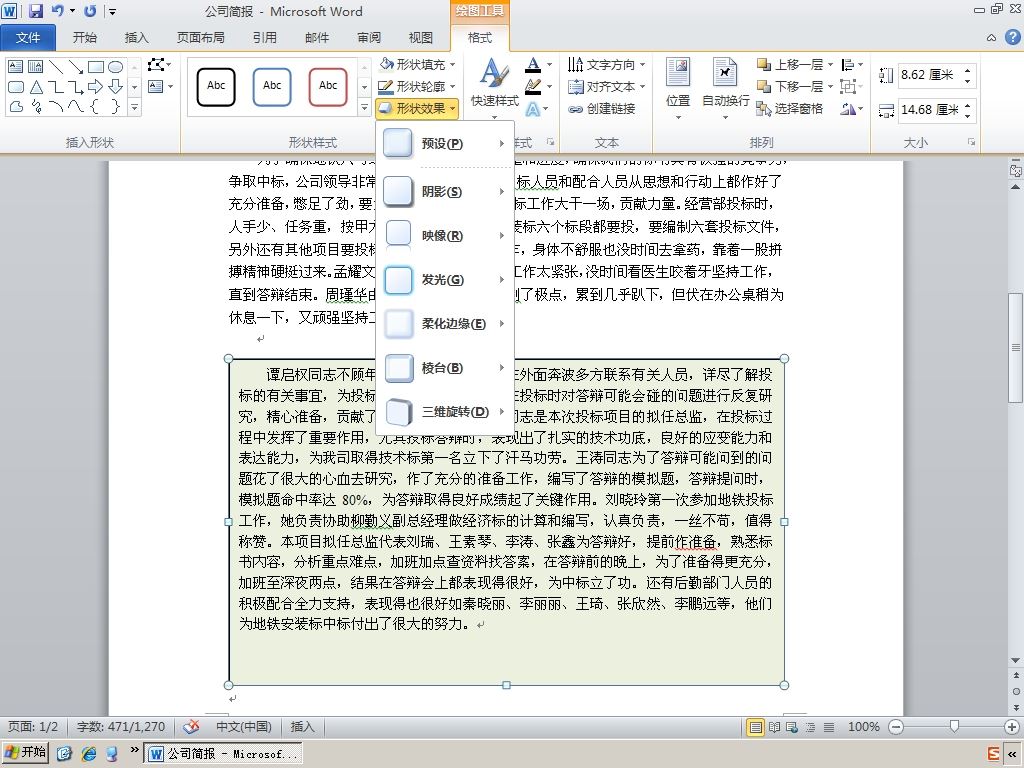Select the text box shape in the gallery
The height and width of the screenshot is (768, 1024).
point(16,67)
